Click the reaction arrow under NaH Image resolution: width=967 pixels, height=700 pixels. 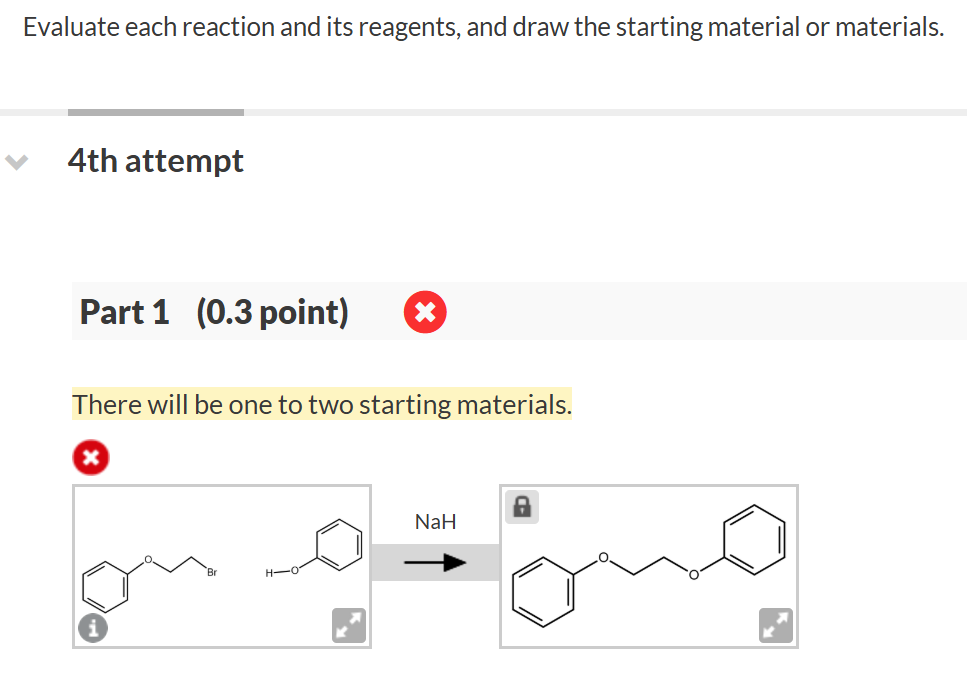tap(435, 562)
